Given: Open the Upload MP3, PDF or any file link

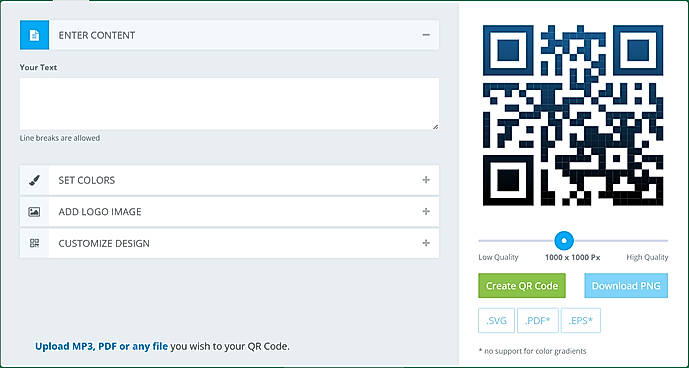Looking at the screenshot, I should click(102, 346).
